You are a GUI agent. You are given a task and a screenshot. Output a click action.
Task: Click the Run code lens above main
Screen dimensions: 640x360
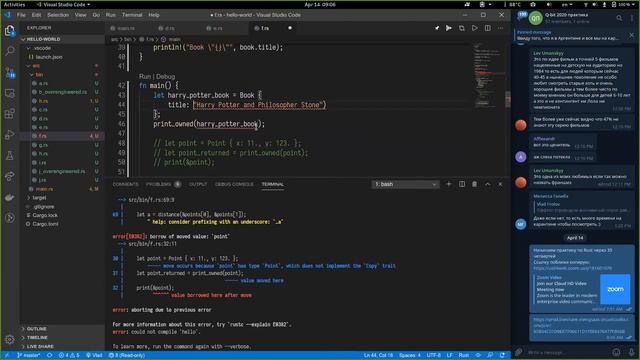(144, 77)
